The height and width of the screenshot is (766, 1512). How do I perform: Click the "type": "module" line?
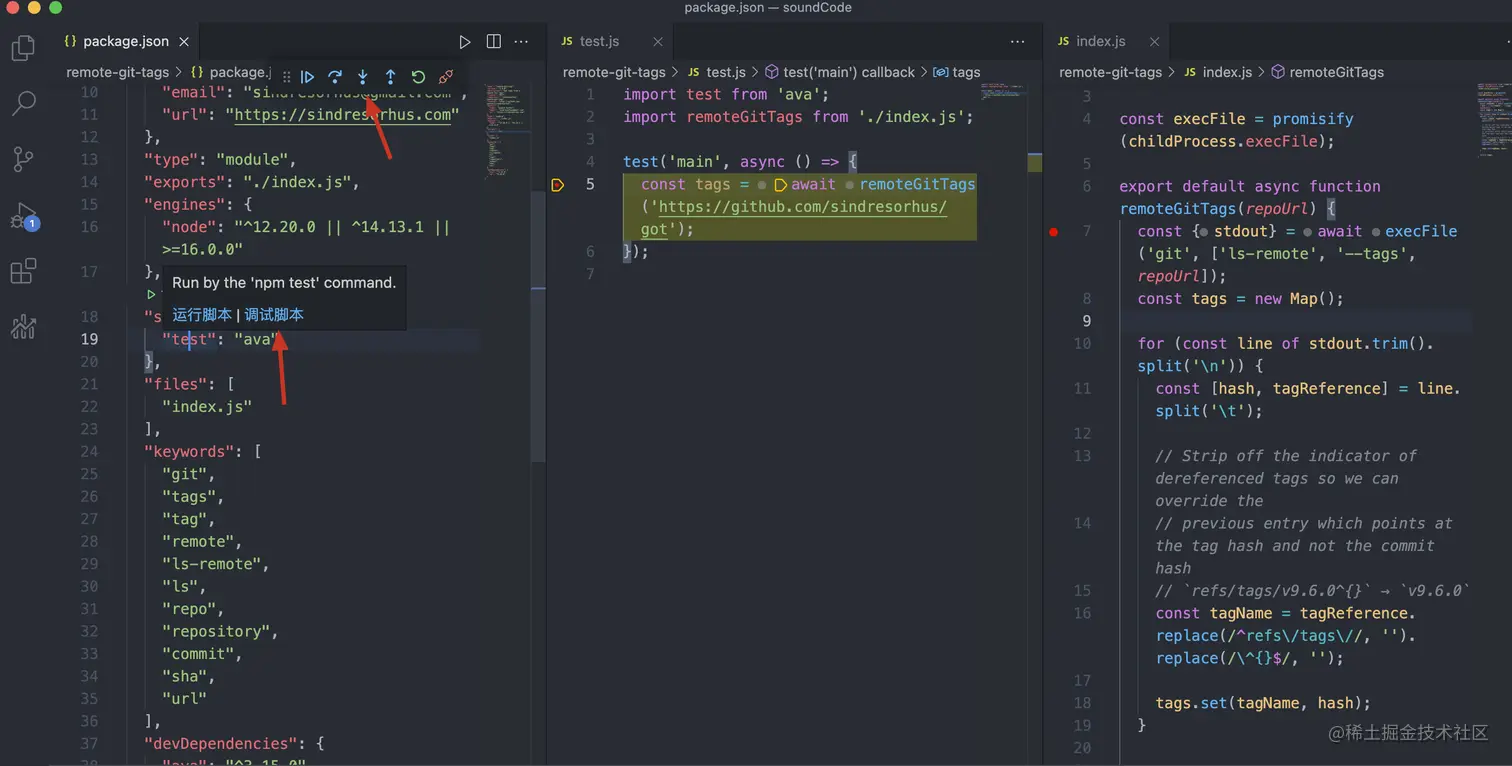[220, 160]
